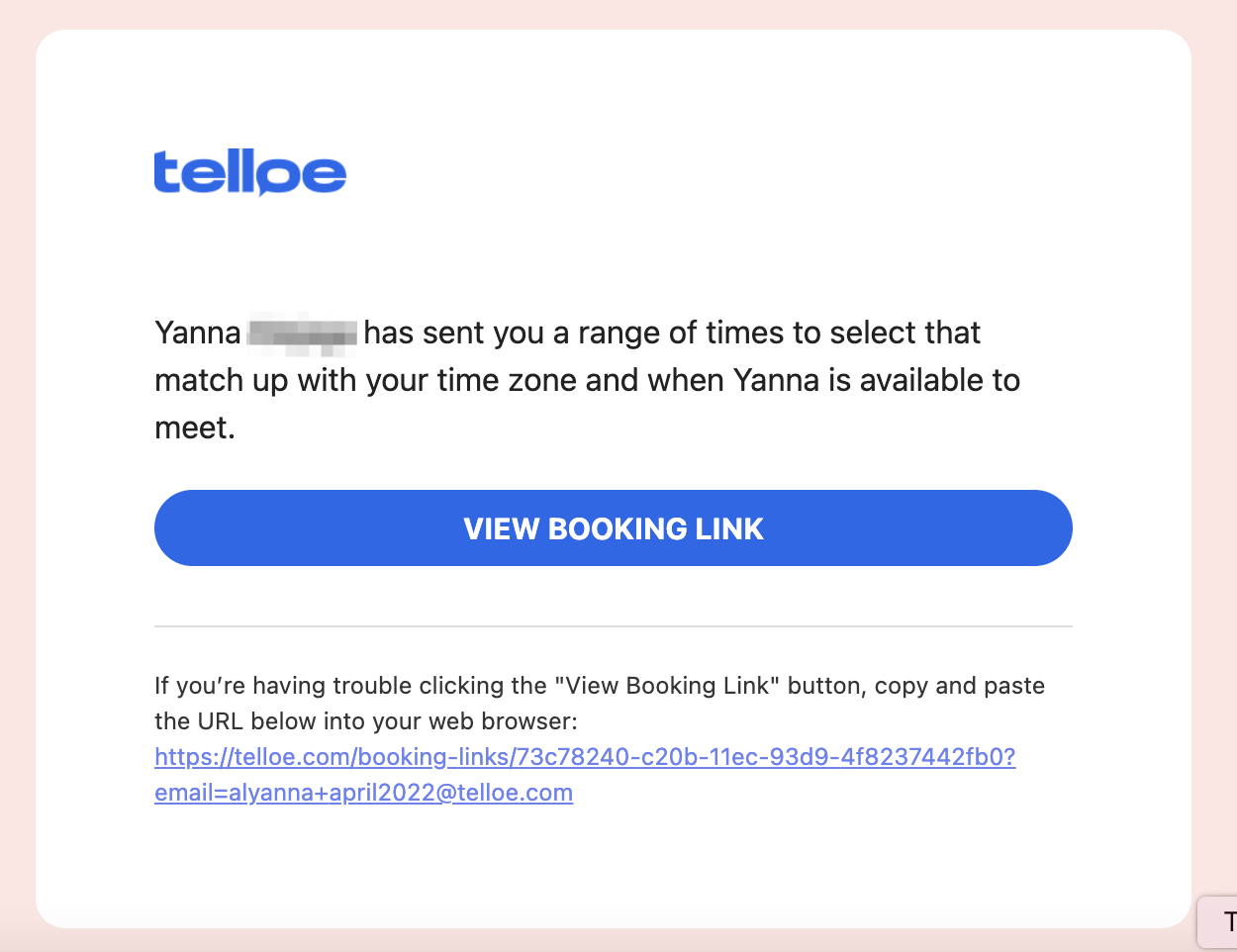Click the horizontal divider under the button
Image resolution: width=1237 pixels, height=952 pixels.
(614, 626)
